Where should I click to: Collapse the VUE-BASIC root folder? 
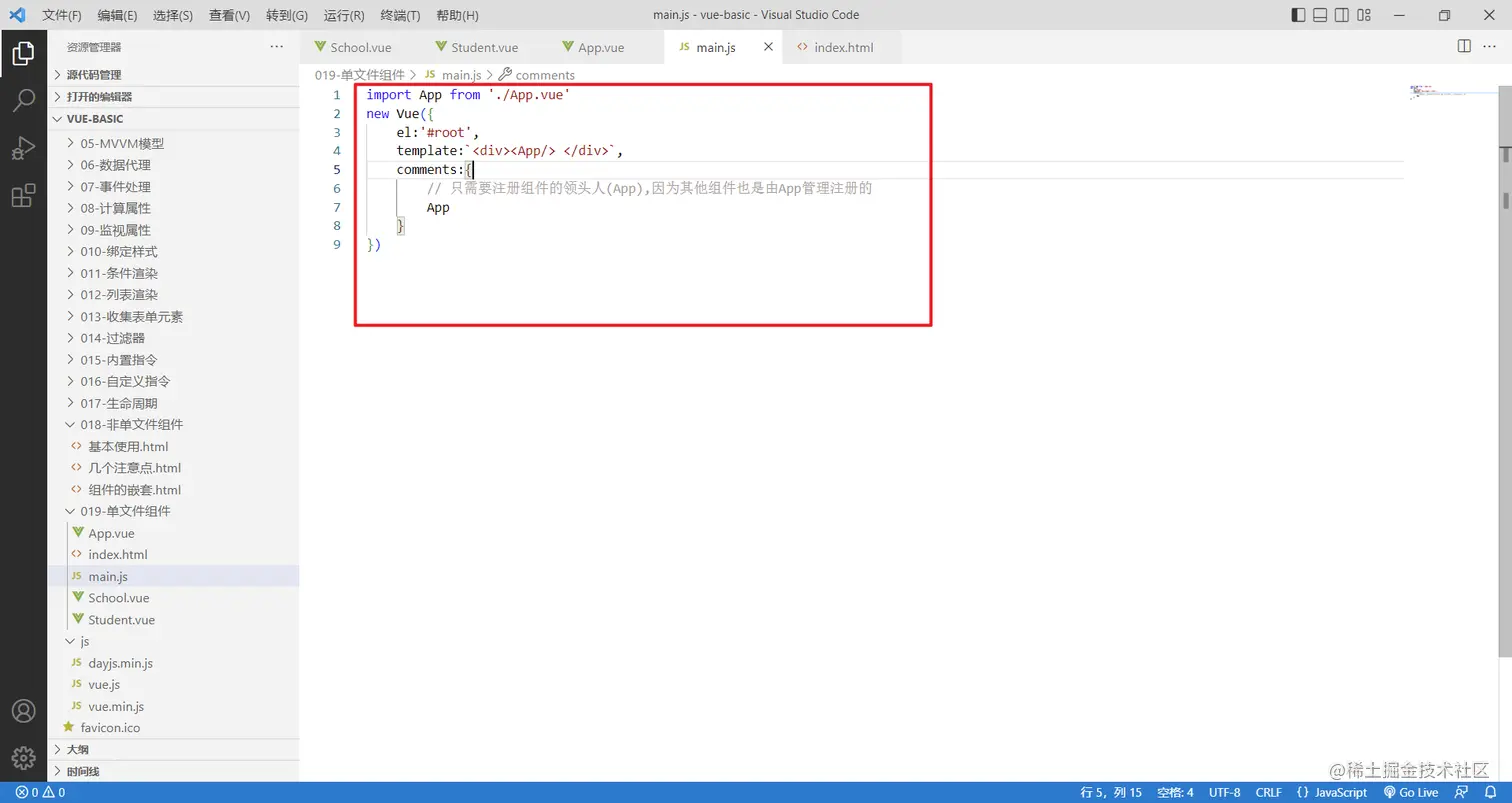(173, 119)
